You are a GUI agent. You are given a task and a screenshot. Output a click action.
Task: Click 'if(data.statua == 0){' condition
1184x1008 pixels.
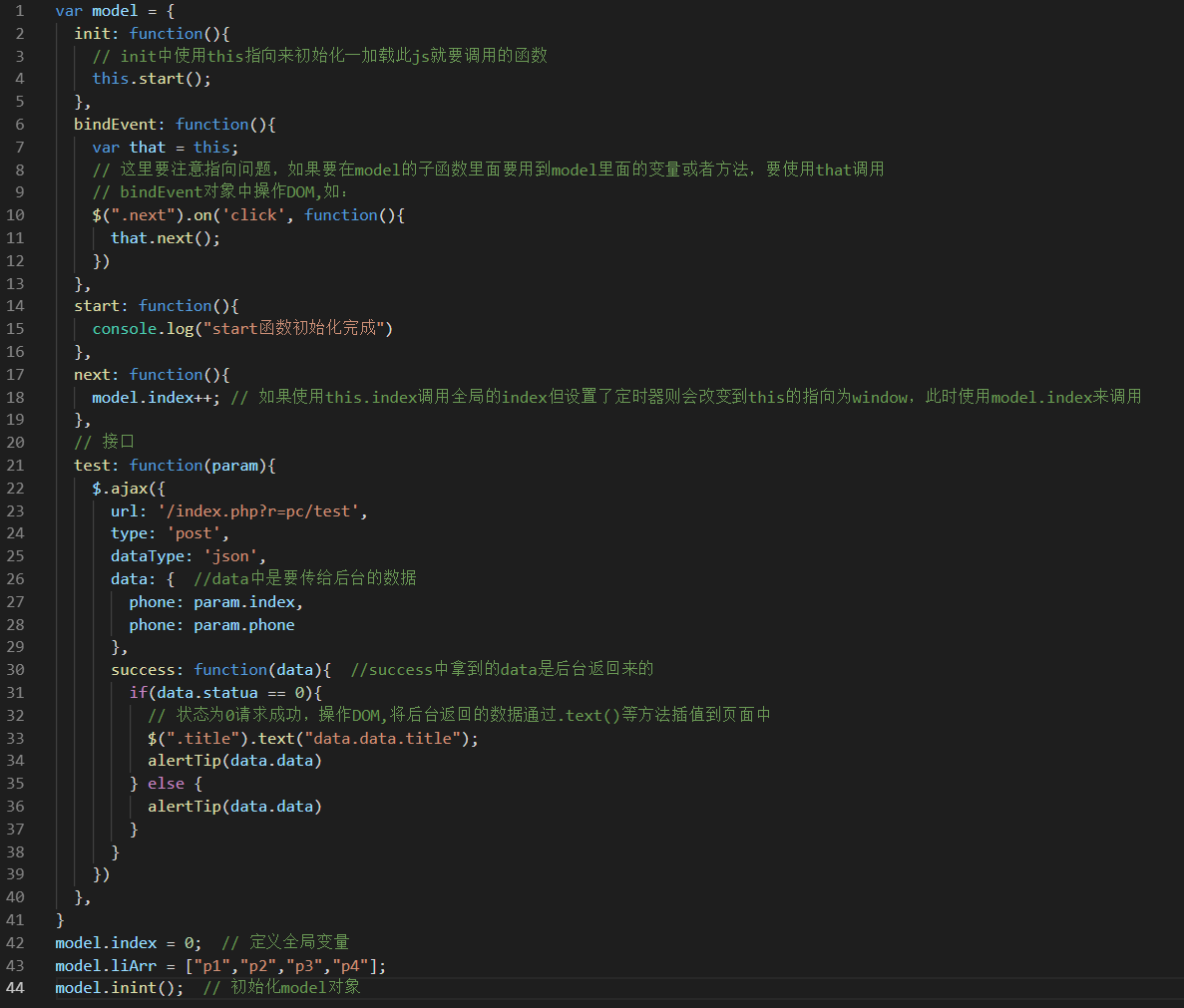225,693
